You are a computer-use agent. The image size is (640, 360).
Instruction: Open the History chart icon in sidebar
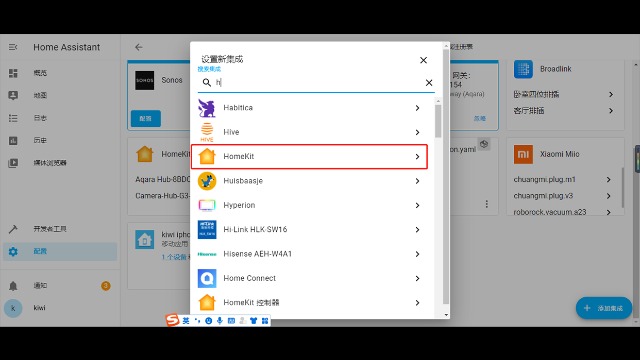tap(13, 140)
